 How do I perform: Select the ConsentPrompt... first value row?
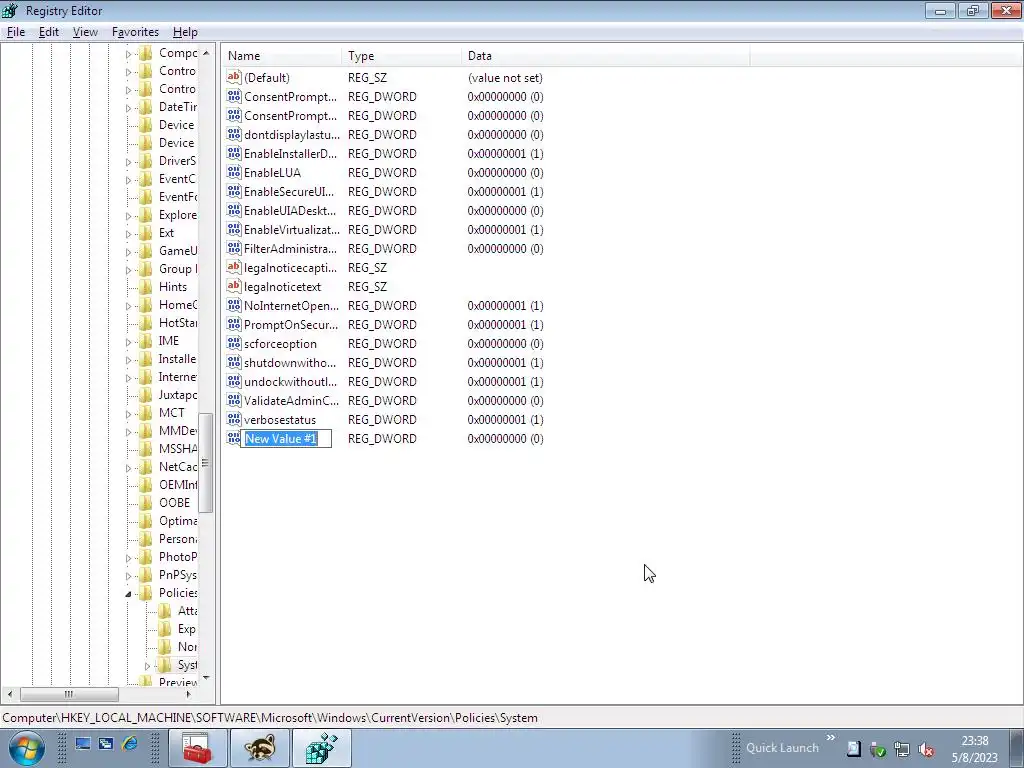point(385,96)
